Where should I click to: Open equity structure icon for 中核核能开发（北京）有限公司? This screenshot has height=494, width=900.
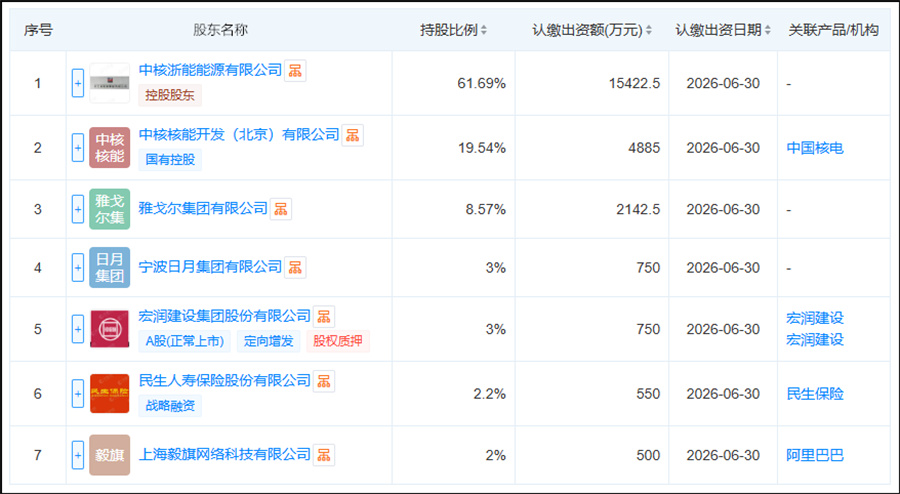point(352,135)
